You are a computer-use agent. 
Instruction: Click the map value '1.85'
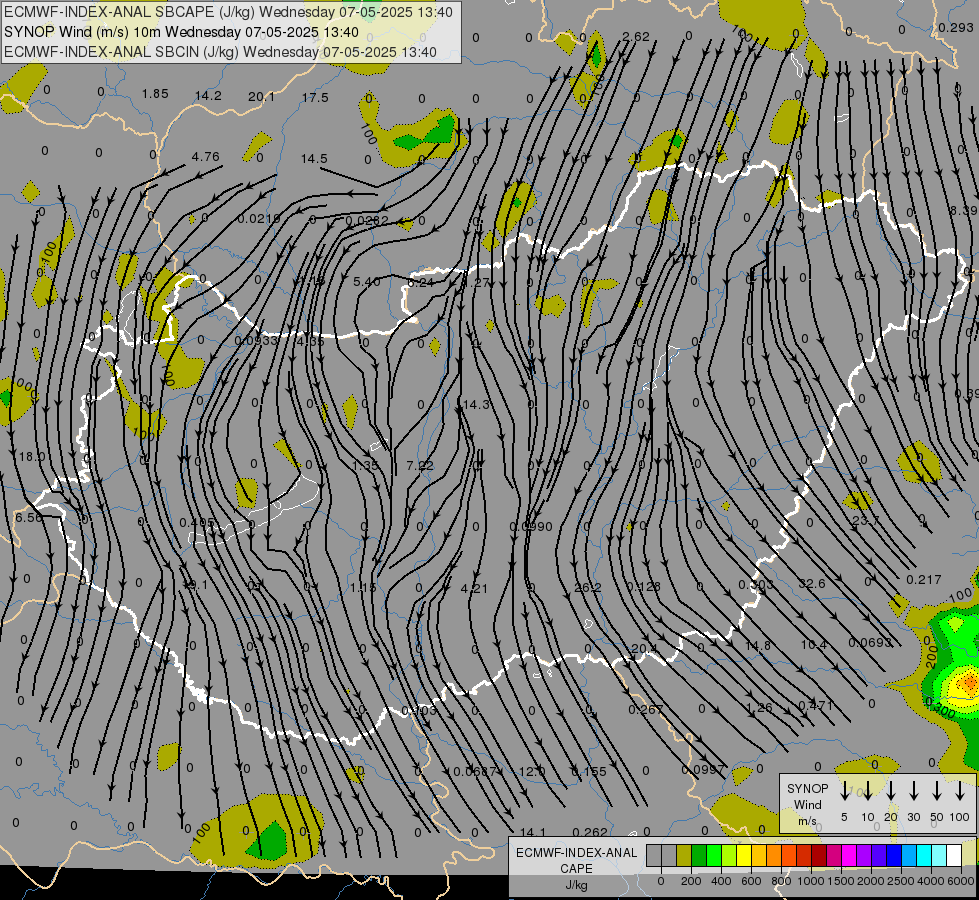tap(155, 94)
